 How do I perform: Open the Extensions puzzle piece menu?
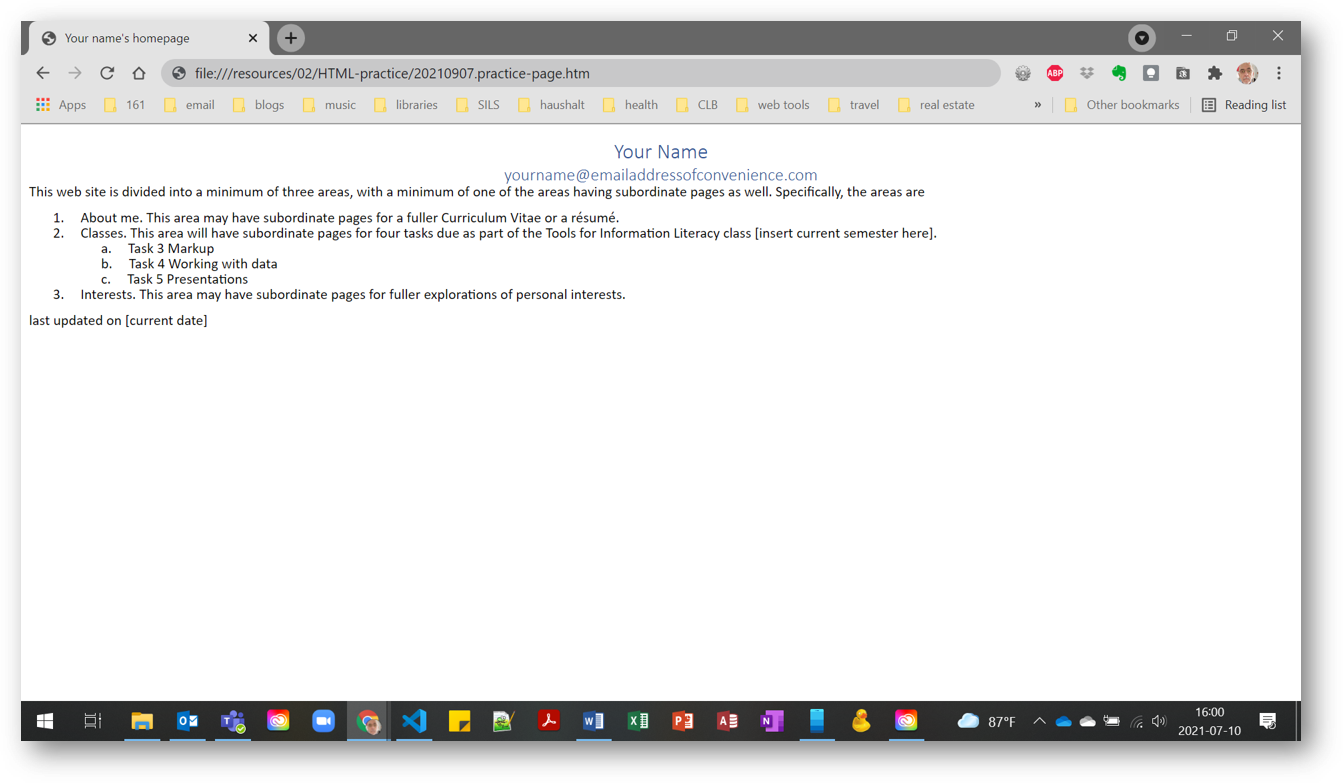pos(1215,73)
